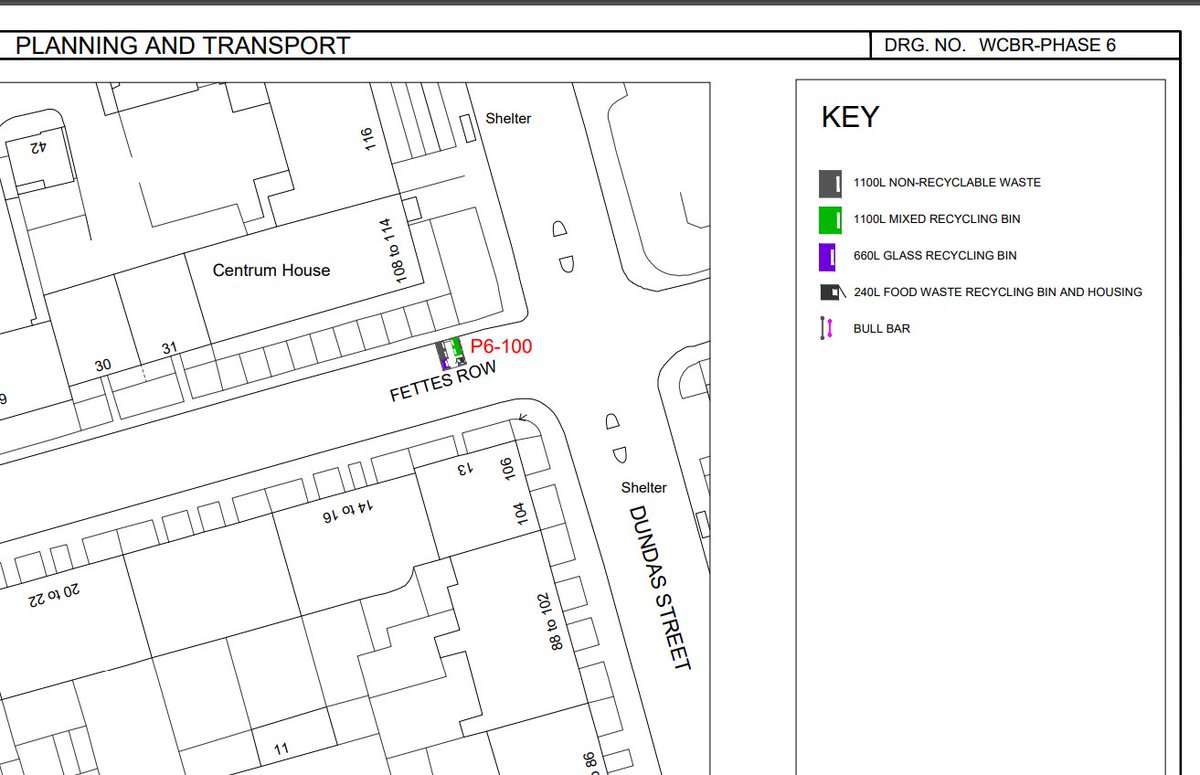This screenshot has height=775, width=1200.
Task: Click the '14 to 16' address label
Action: point(348,511)
